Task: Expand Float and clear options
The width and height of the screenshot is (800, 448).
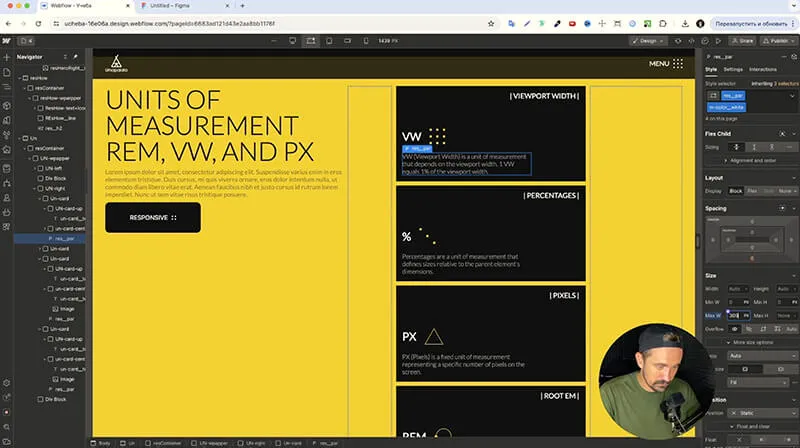Action: click(749, 426)
